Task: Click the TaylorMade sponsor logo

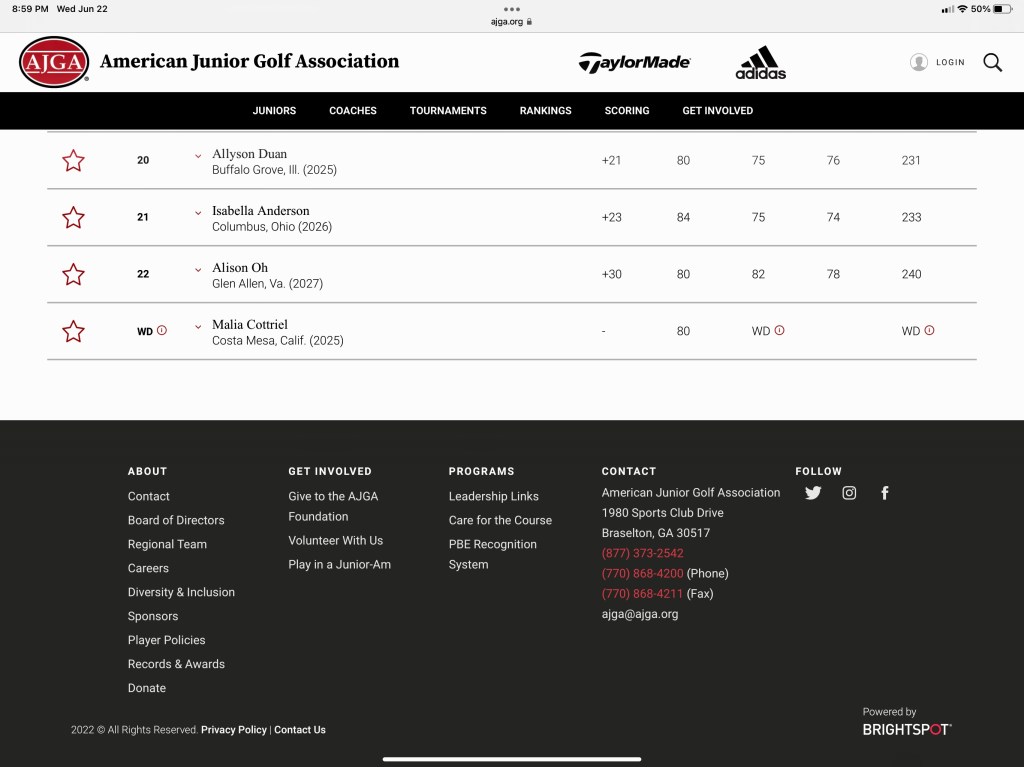Action: click(x=634, y=62)
